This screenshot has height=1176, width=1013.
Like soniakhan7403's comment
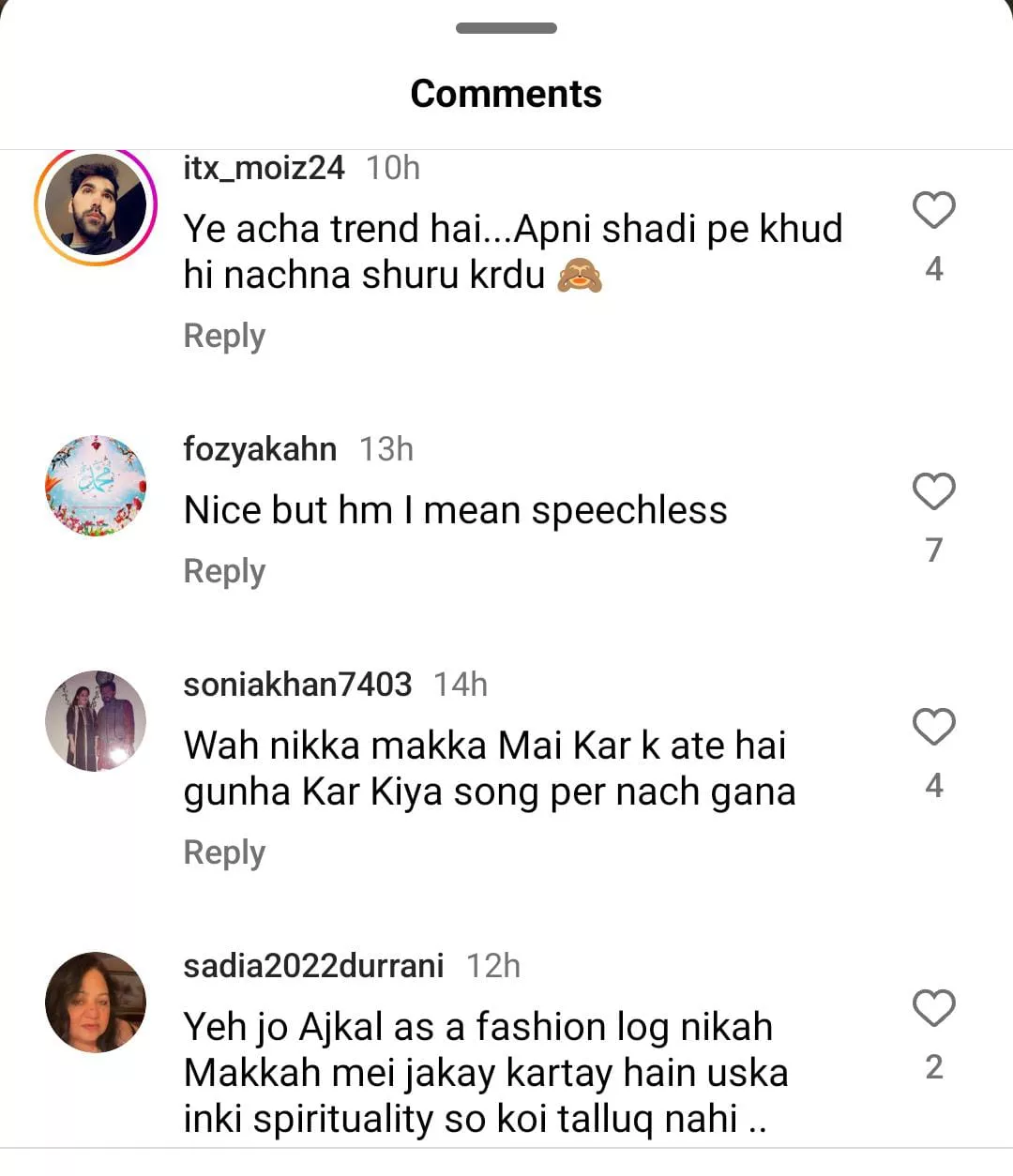(933, 727)
